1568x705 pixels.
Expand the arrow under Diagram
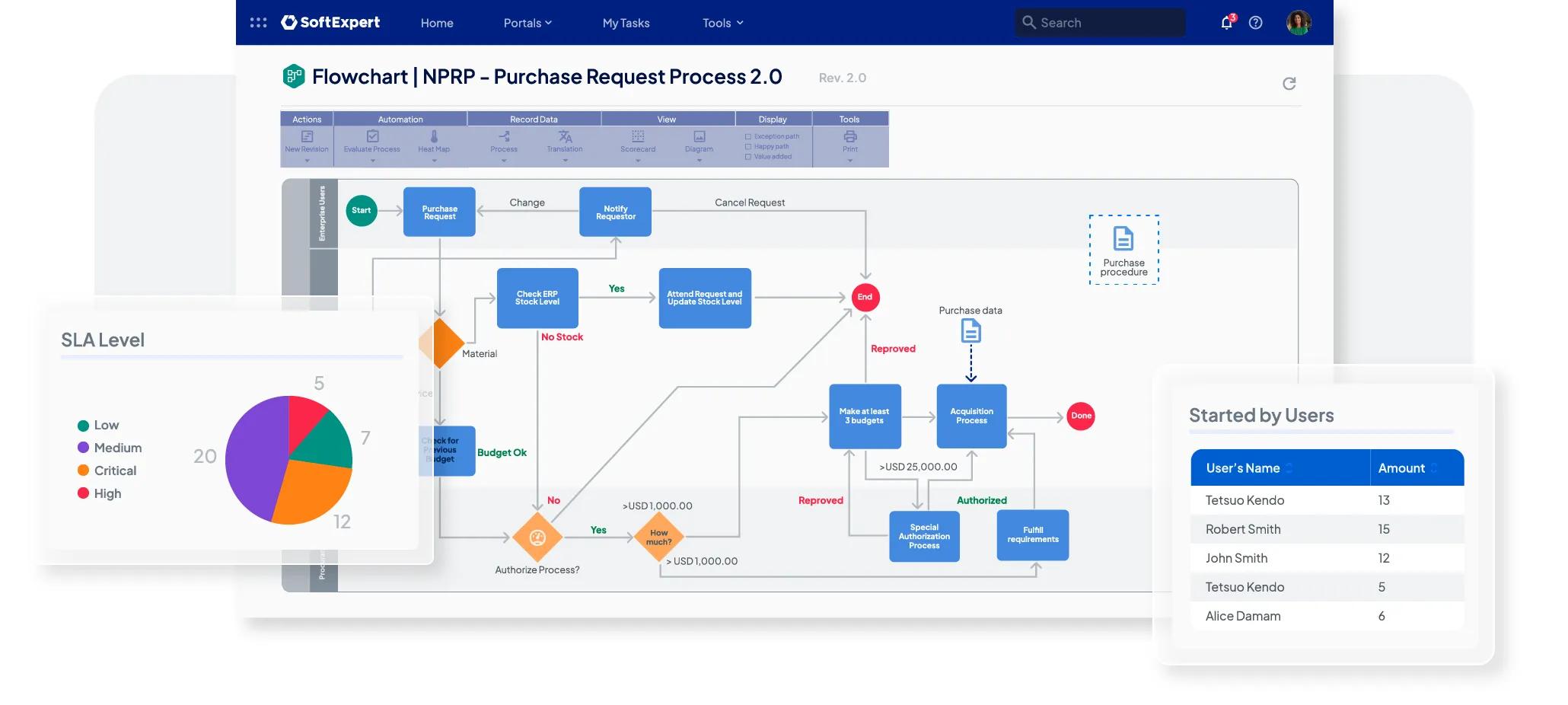(699, 161)
